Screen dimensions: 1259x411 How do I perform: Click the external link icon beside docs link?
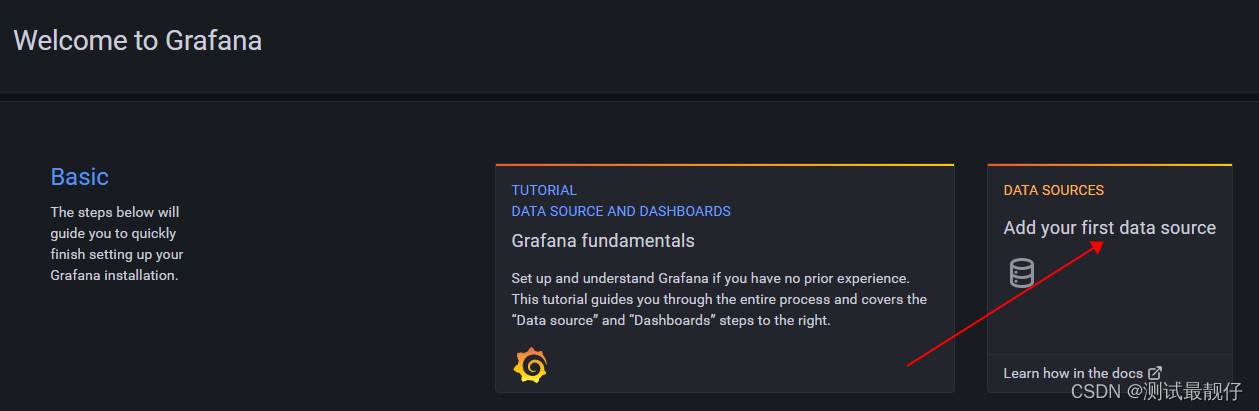coord(1155,373)
